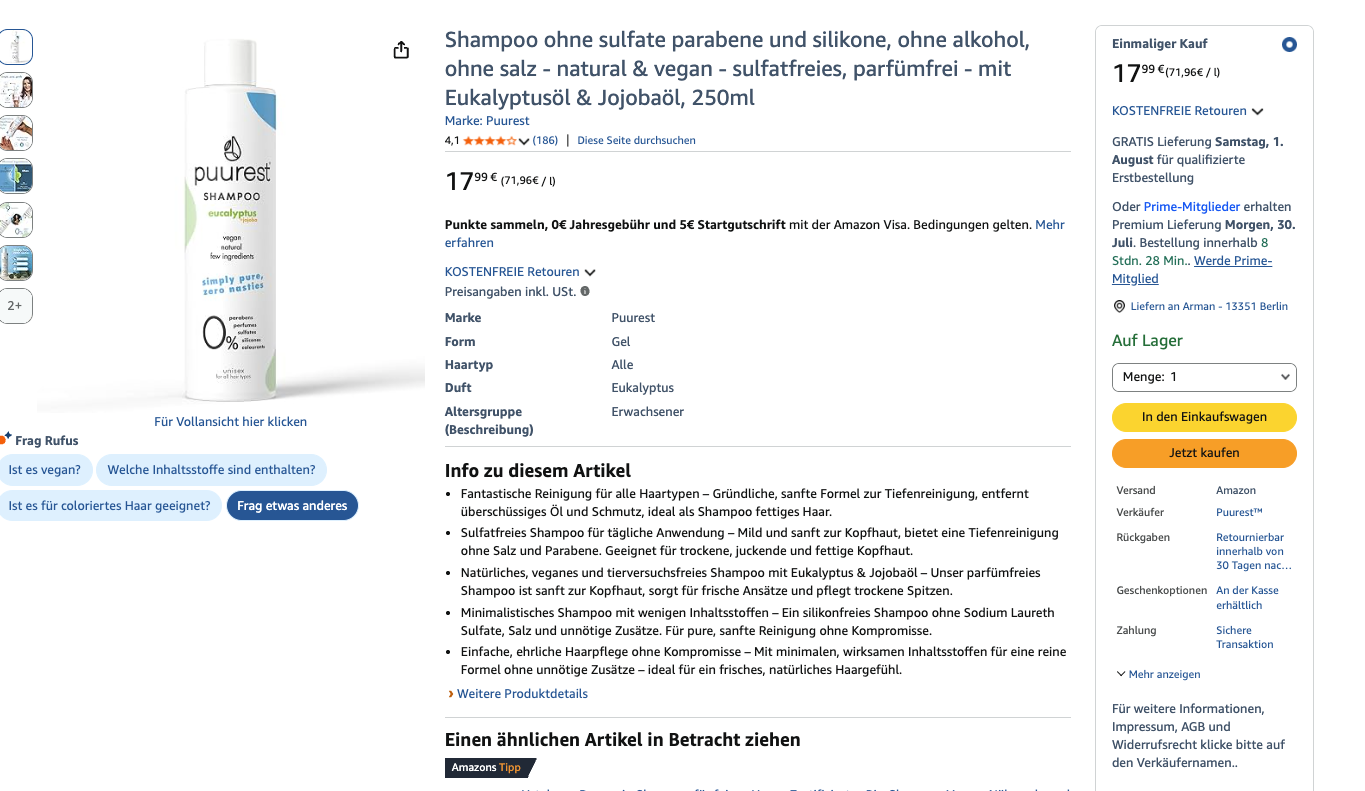The width and height of the screenshot is (1365, 791).
Task: Click the Frag etwas anderes button
Action: pyautogui.click(x=292, y=506)
